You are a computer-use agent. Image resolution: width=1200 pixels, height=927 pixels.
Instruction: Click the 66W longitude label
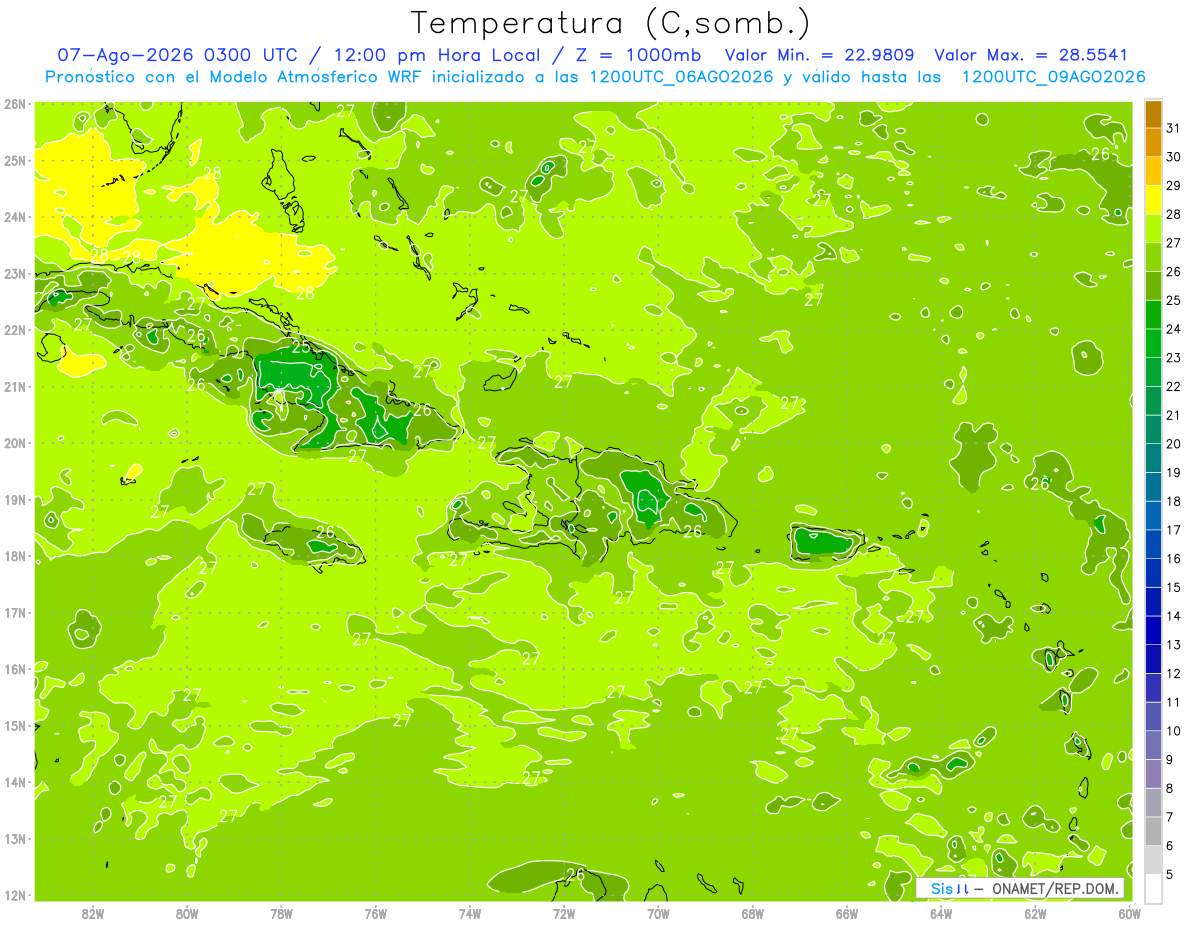(x=846, y=912)
